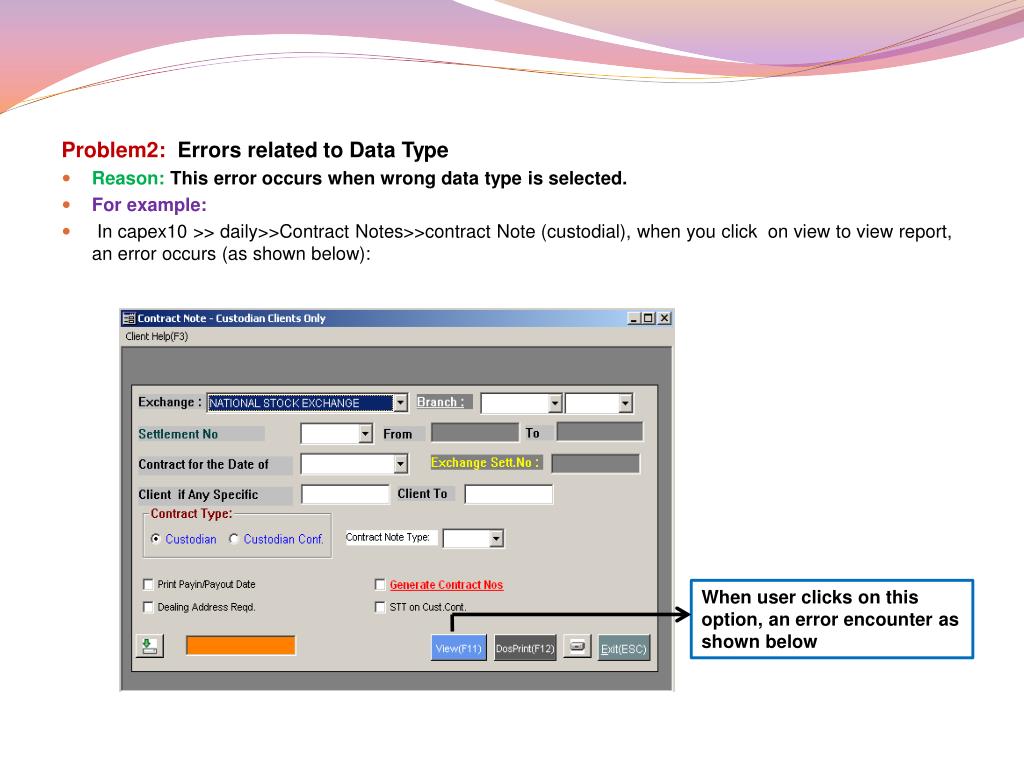
Task: Click the Settlement No label
Action: click(x=178, y=434)
